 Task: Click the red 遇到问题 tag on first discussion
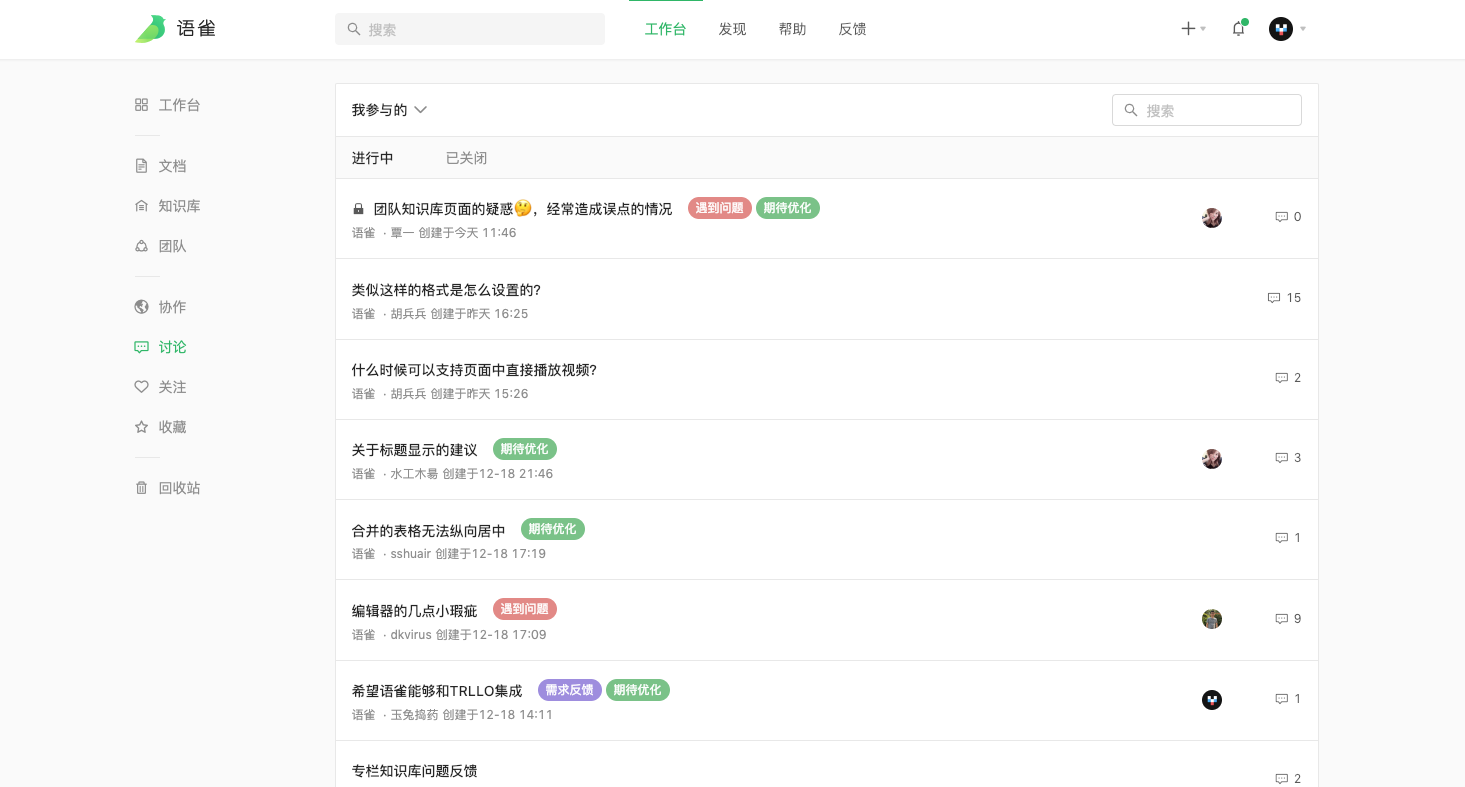tap(719, 208)
